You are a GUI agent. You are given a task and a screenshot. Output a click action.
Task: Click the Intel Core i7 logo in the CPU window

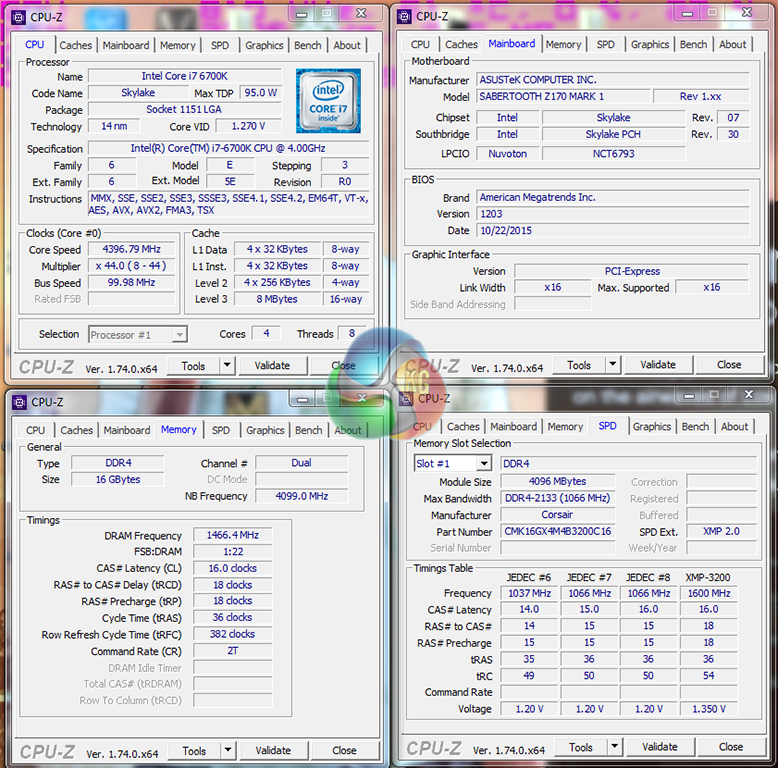[x=328, y=101]
